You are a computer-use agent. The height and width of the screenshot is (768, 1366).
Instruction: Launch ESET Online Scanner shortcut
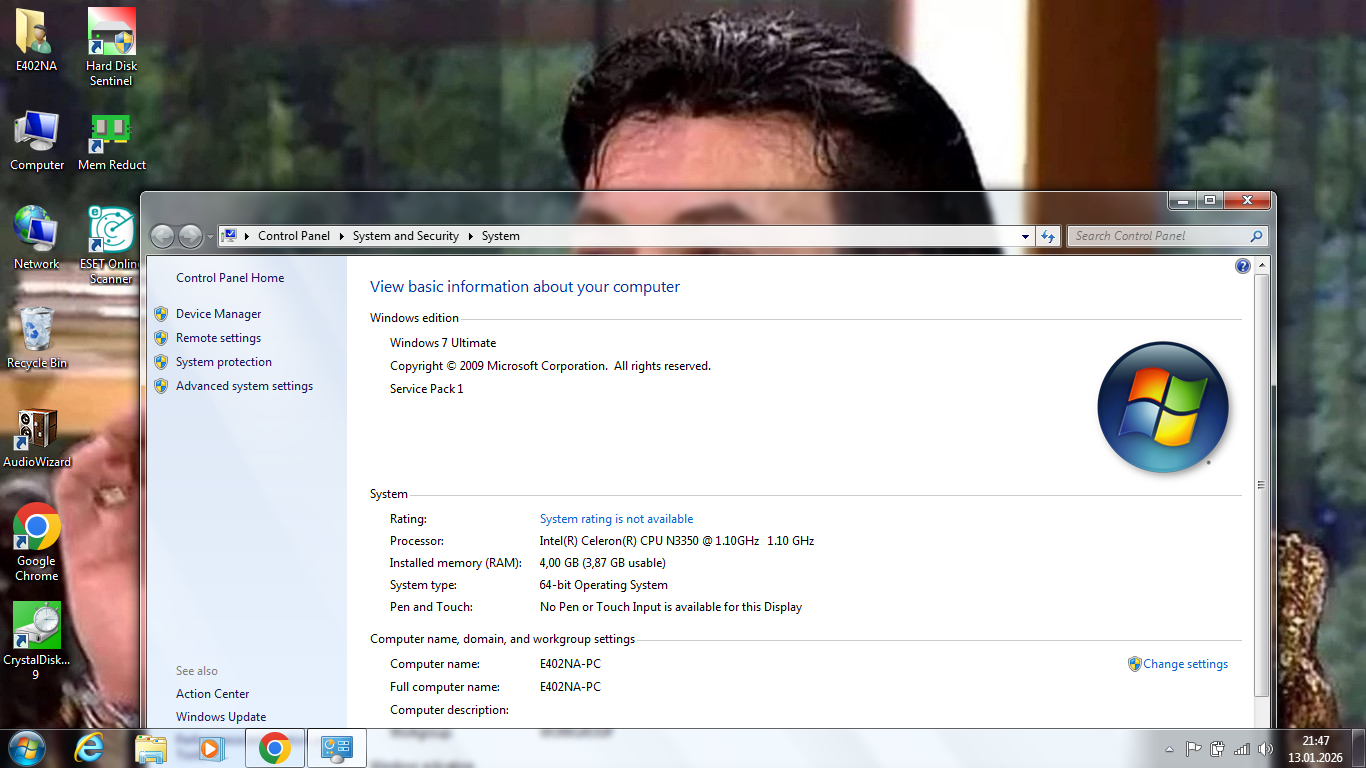[x=111, y=245]
